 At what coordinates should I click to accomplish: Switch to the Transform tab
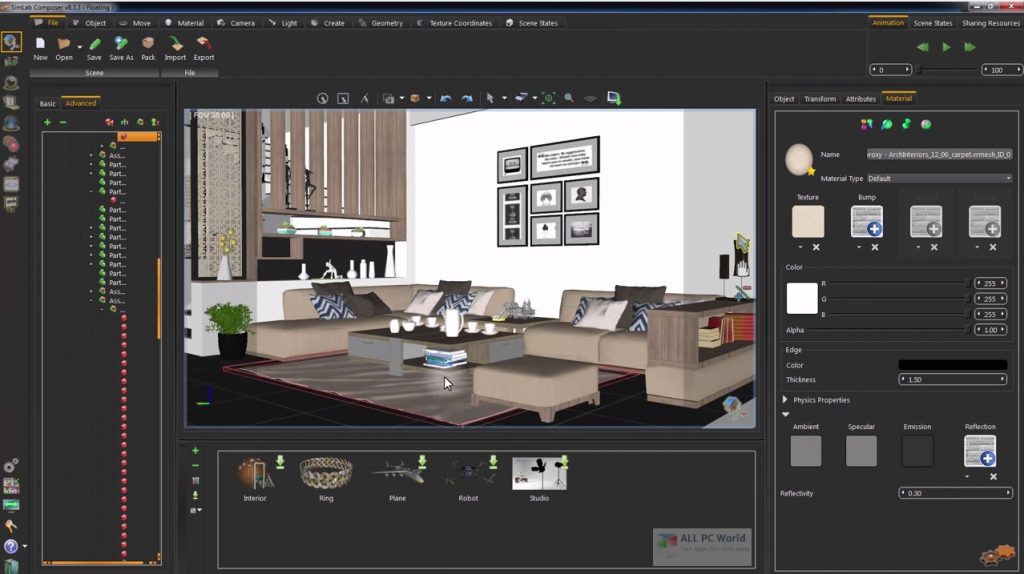(820, 99)
